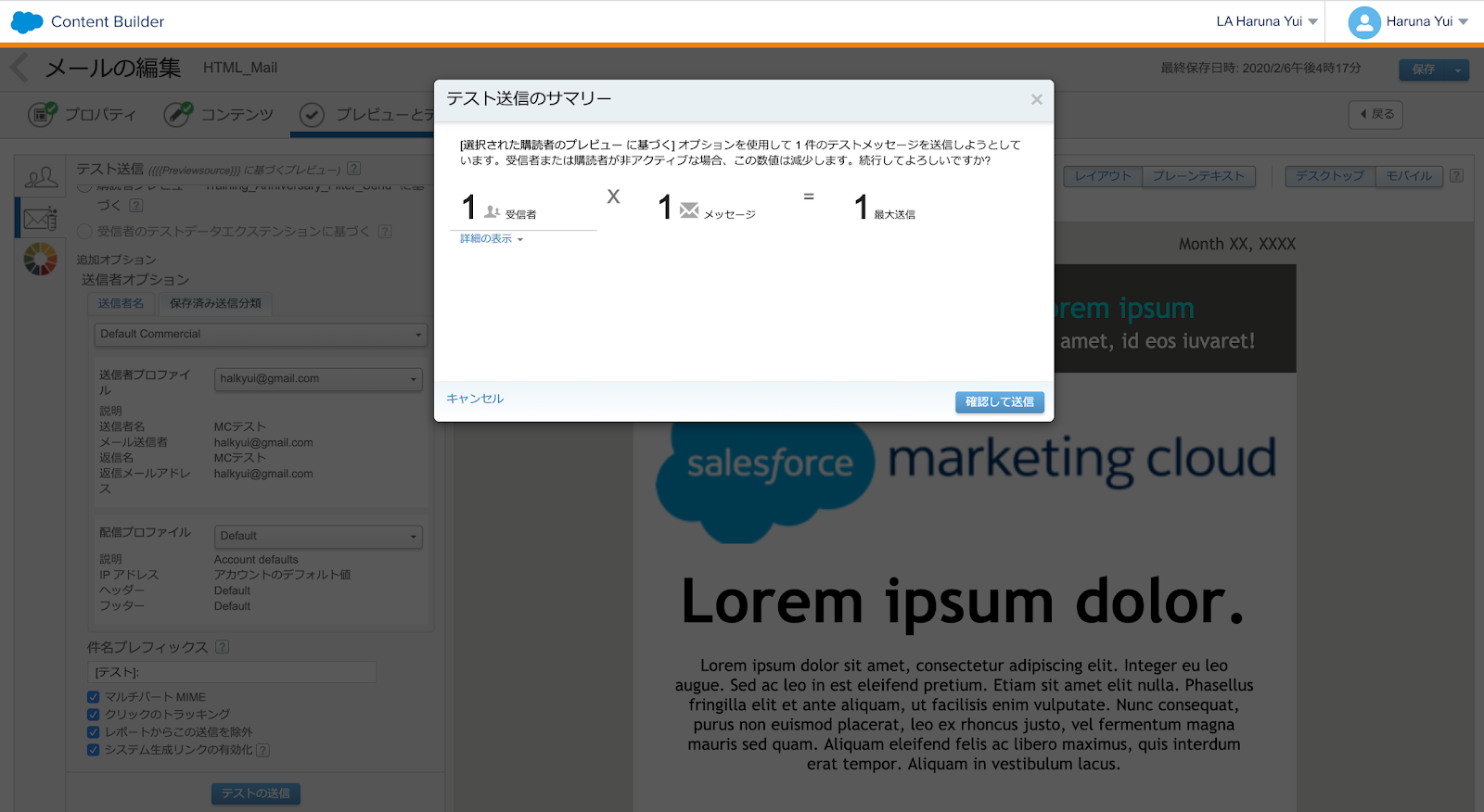Cancel the test send with キャンセル
Screen dimensions: 1484x812
(x=475, y=399)
